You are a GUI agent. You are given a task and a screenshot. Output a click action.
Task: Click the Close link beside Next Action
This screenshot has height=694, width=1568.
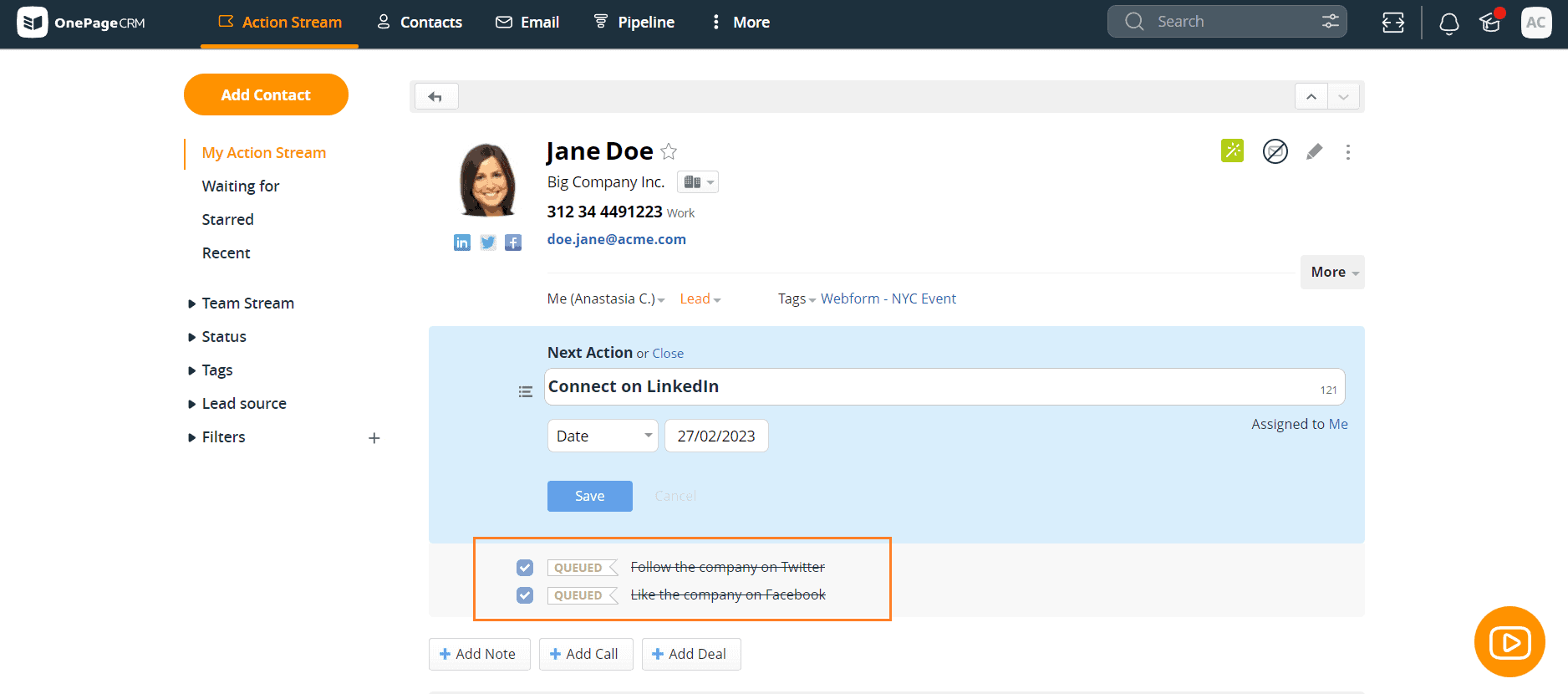668,354
